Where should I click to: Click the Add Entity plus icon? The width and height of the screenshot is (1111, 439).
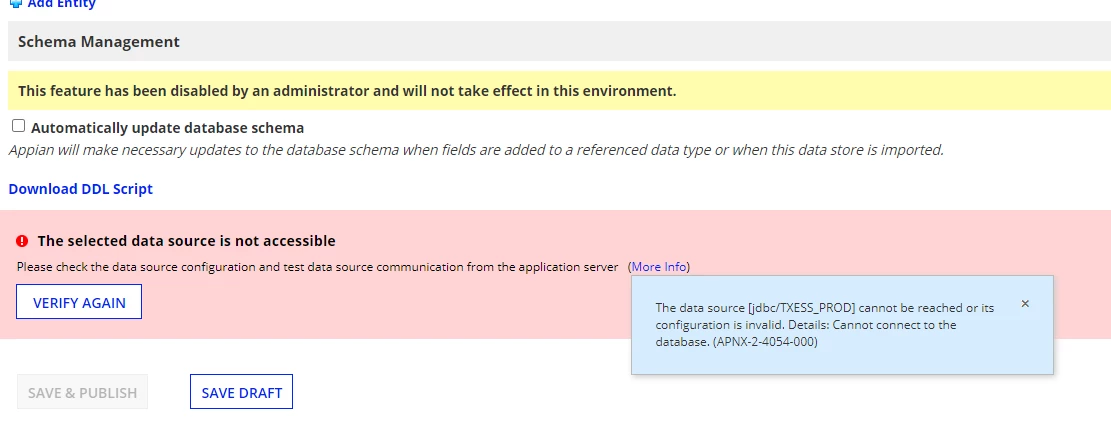tap(16, 3)
